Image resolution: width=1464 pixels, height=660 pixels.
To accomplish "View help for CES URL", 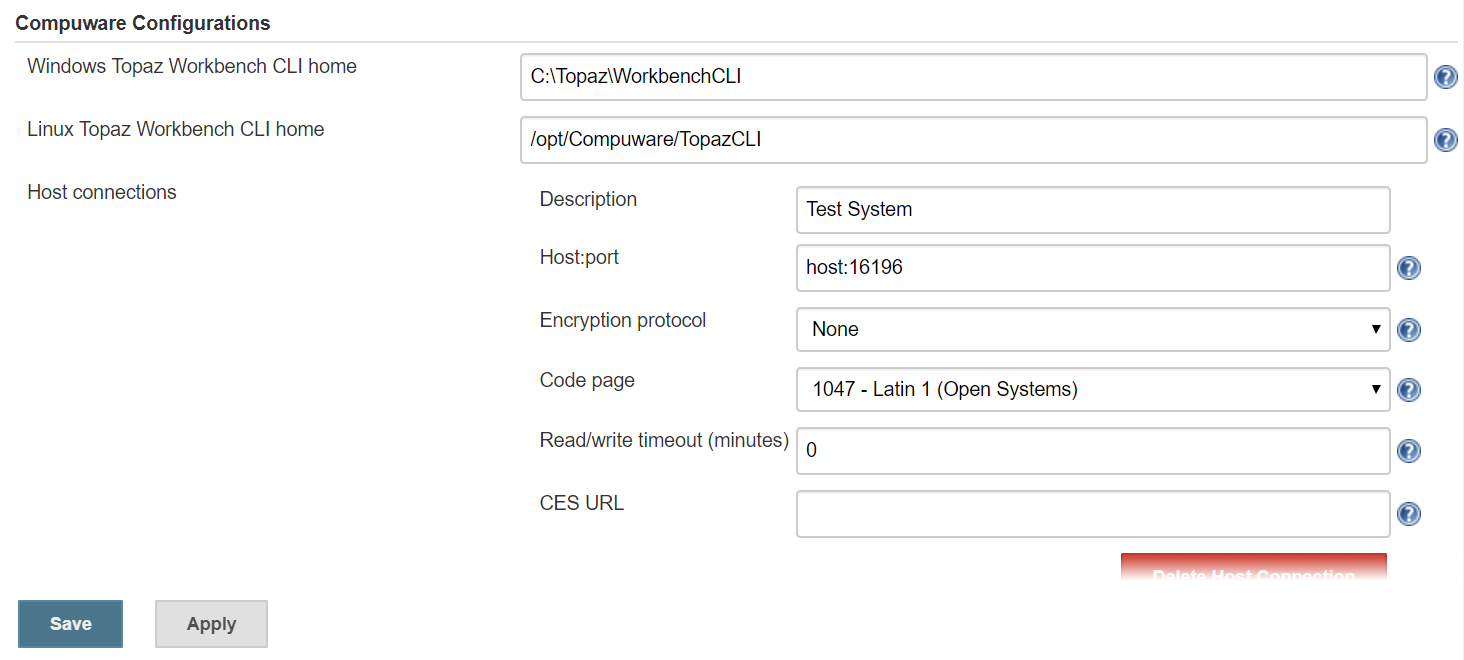I will [x=1408, y=513].
